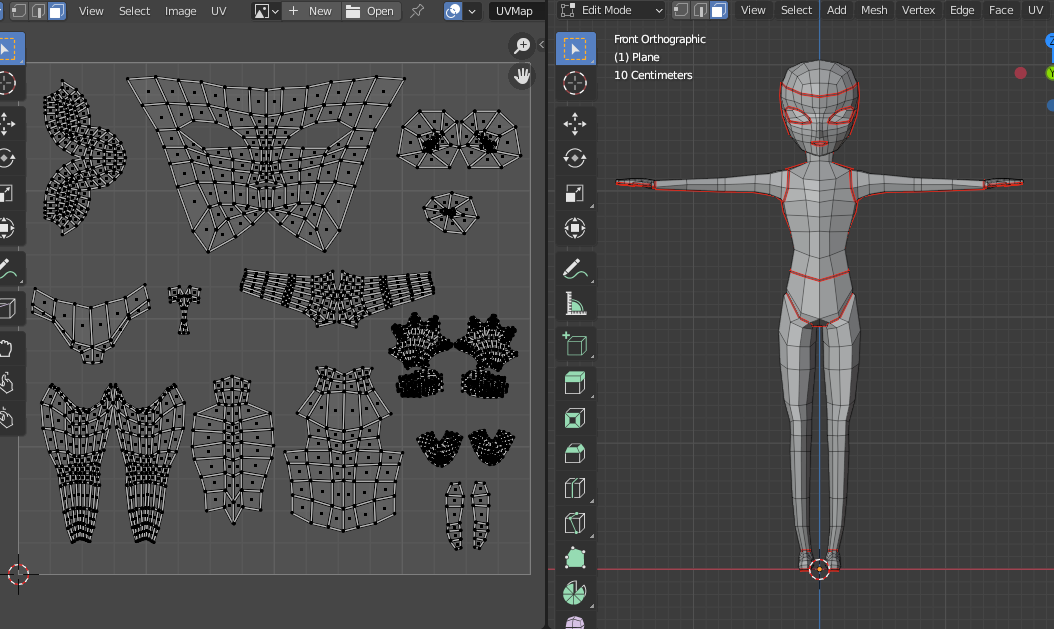Activate the Add Cube tool
1054x629 pixels.
click(574, 344)
